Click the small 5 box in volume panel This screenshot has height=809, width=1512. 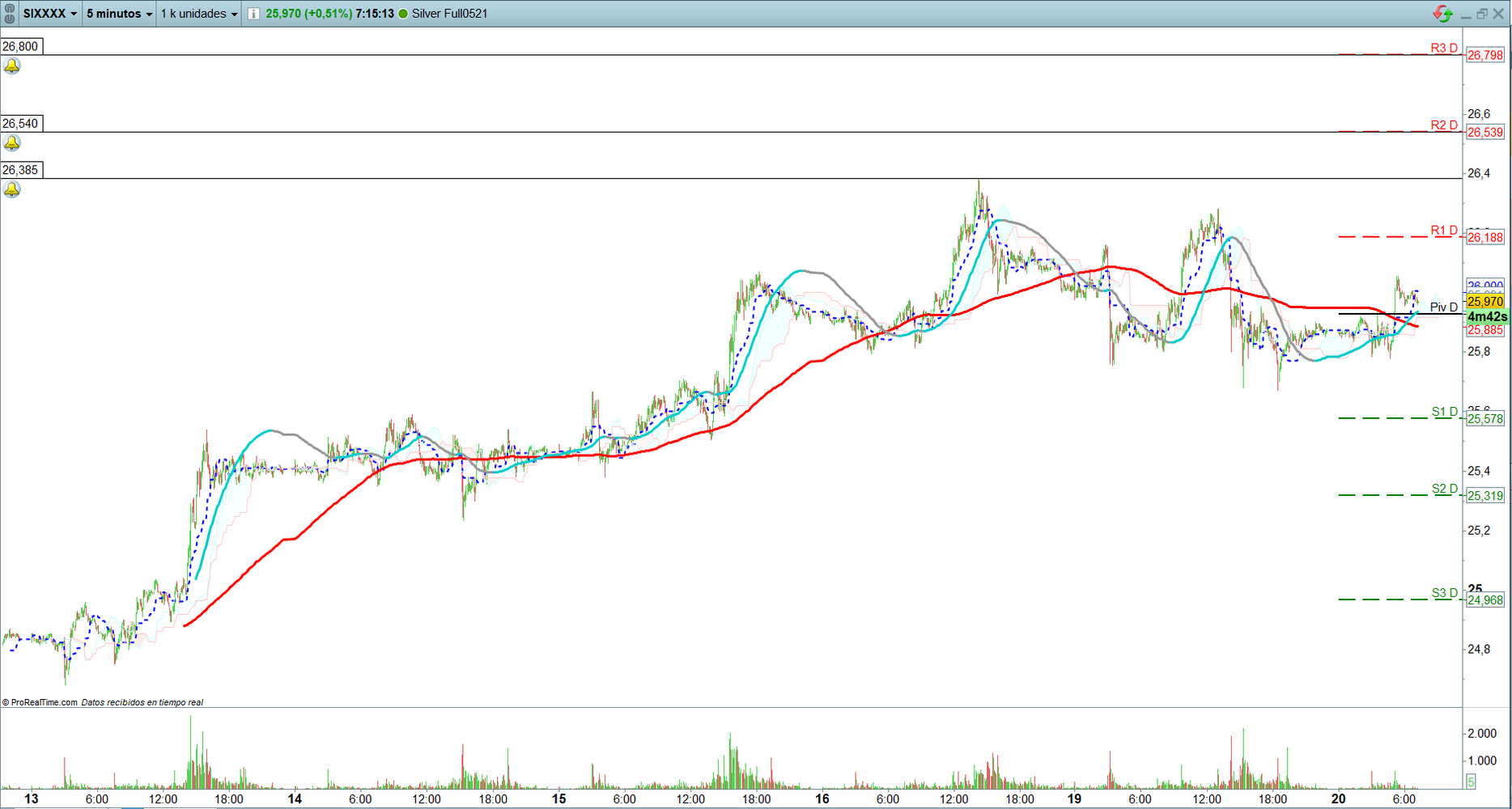coord(1471,781)
